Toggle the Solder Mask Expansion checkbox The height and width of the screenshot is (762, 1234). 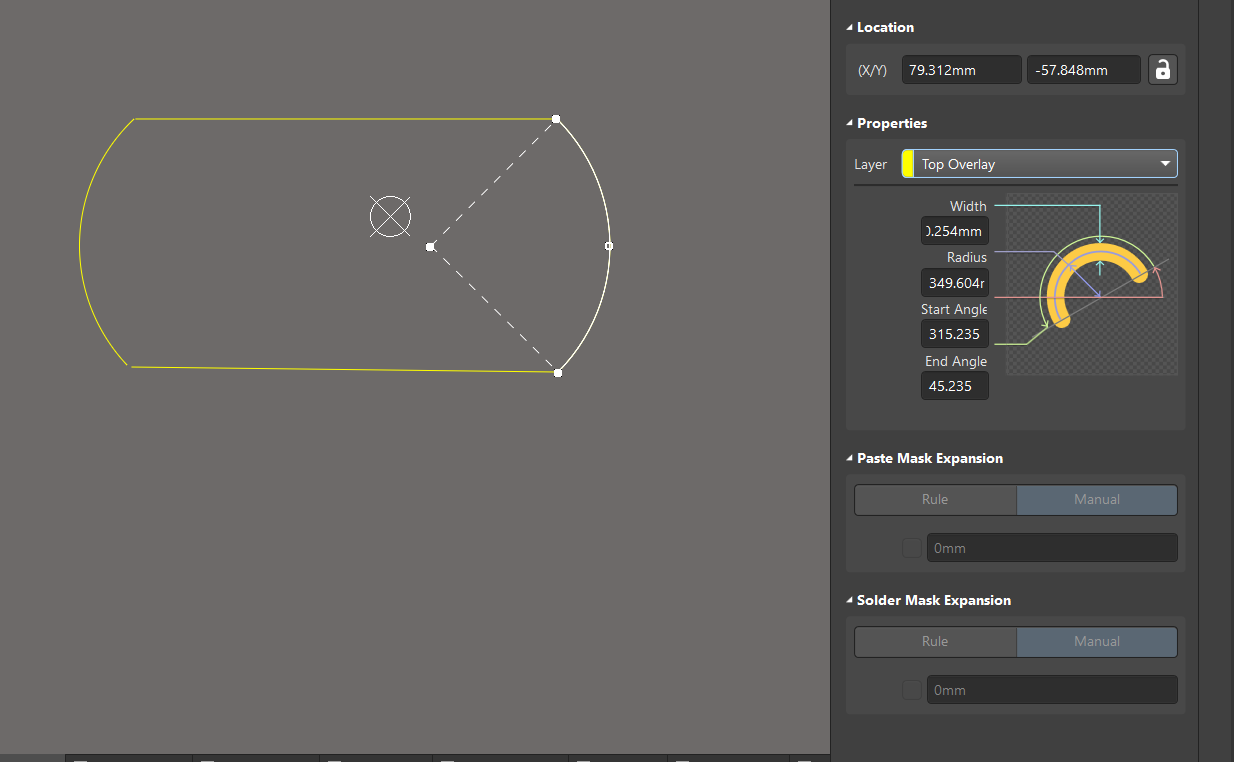(x=912, y=690)
